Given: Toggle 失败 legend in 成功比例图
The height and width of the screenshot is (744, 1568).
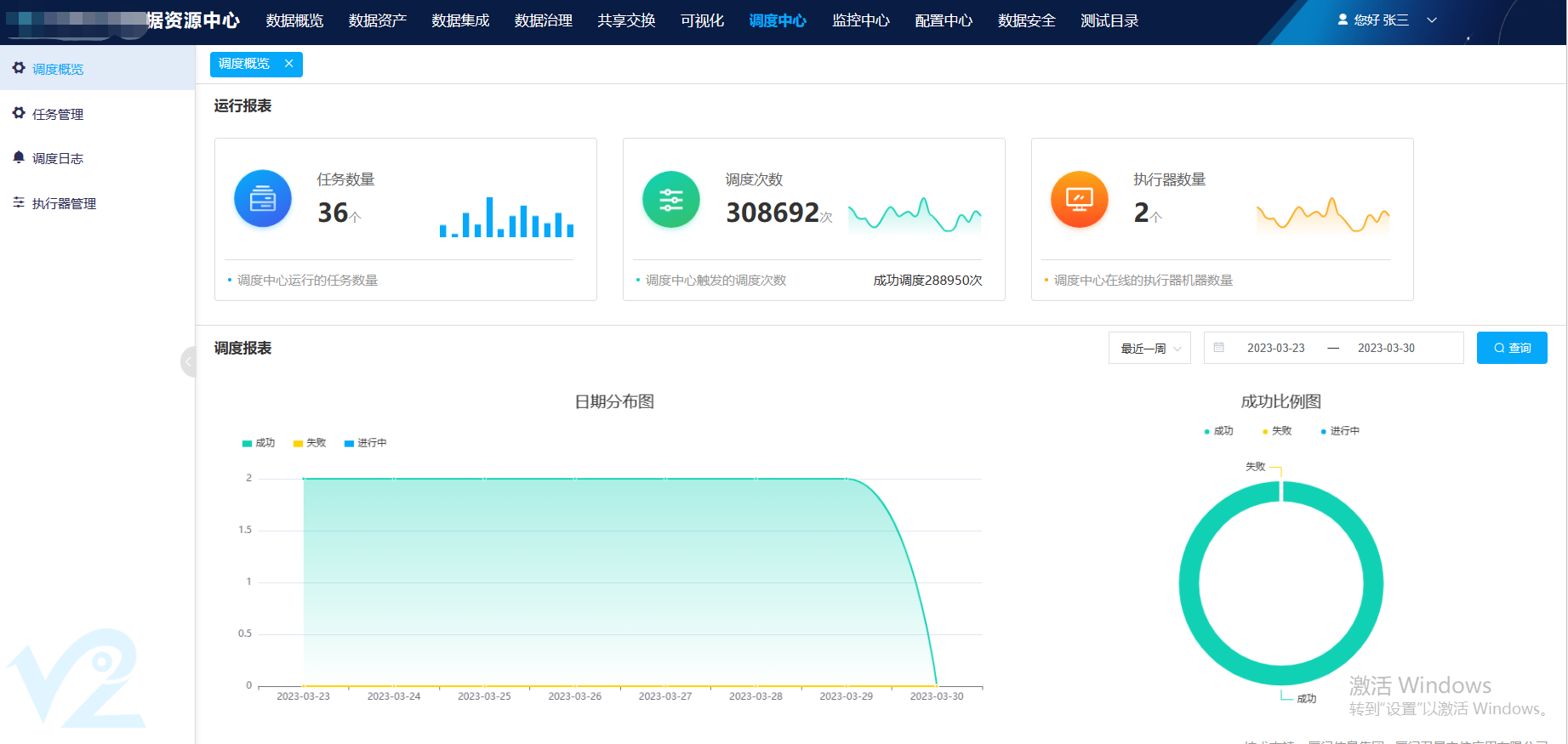Looking at the screenshot, I should pos(1277,431).
